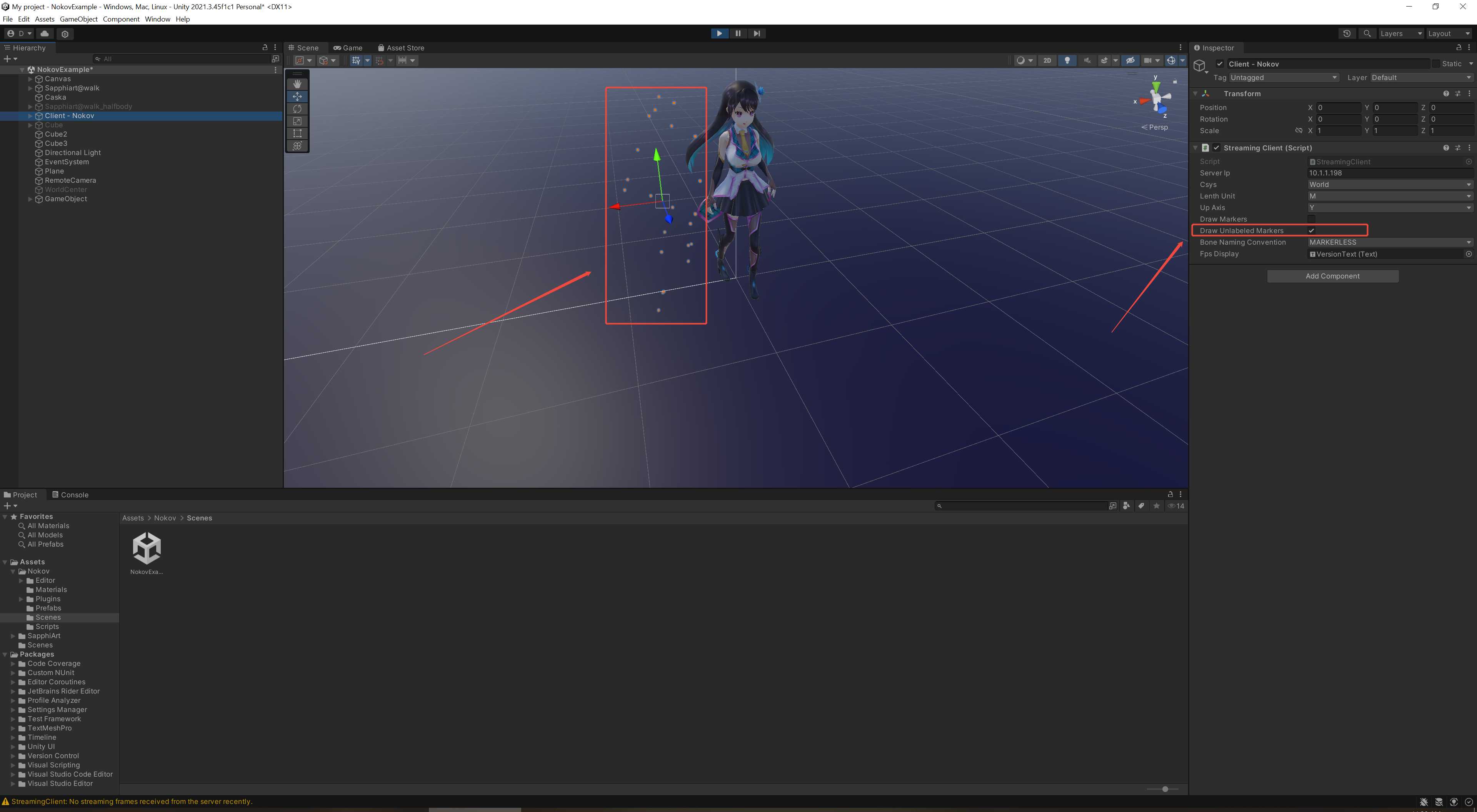Image resolution: width=1477 pixels, height=812 pixels.
Task: Select the Transform tool
Action: coord(297,146)
